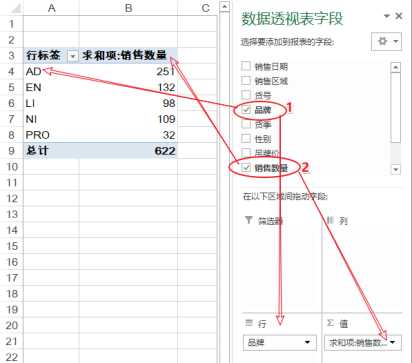Close the PivotTable fields pane
This screenshot has width=412, height=363.
pos(399,16)
